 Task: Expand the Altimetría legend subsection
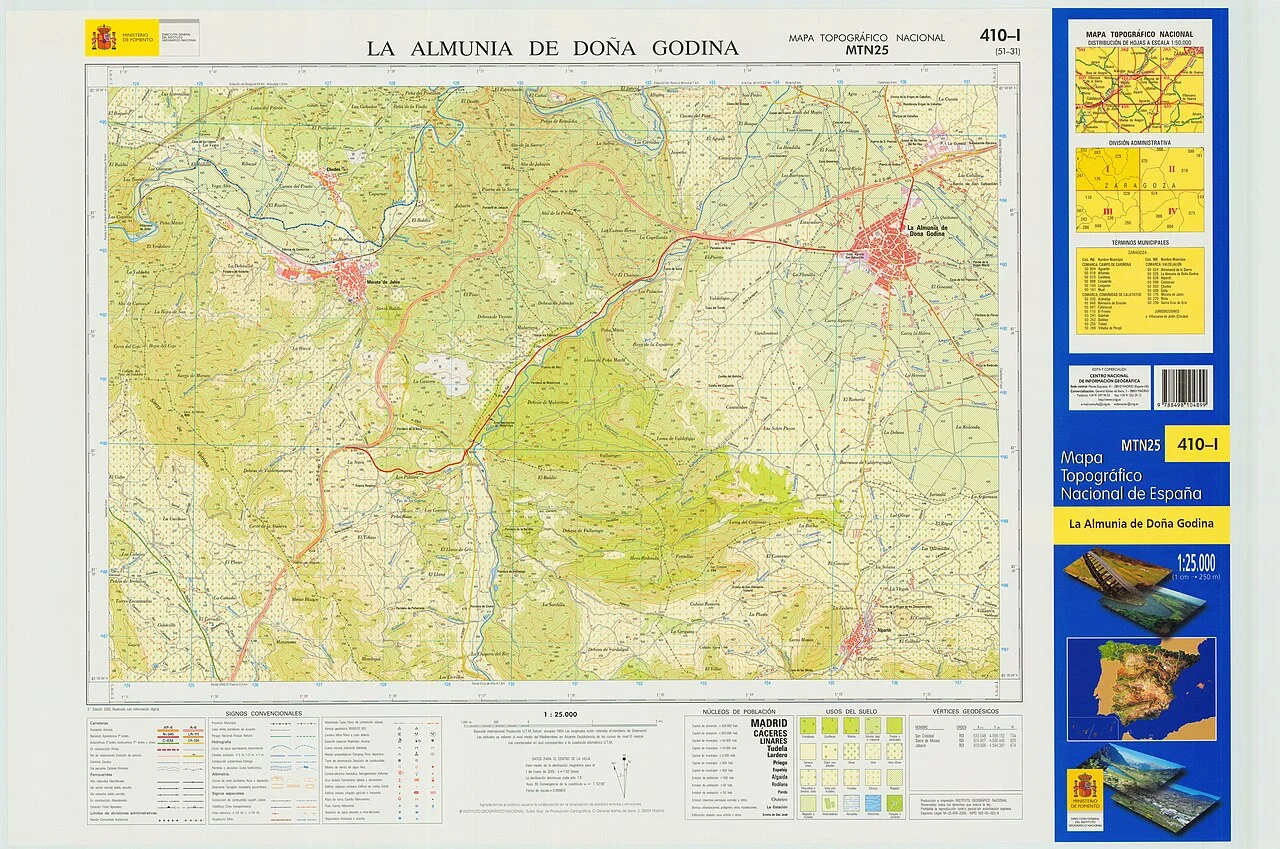pyautogui.click(x=219, y=772)
